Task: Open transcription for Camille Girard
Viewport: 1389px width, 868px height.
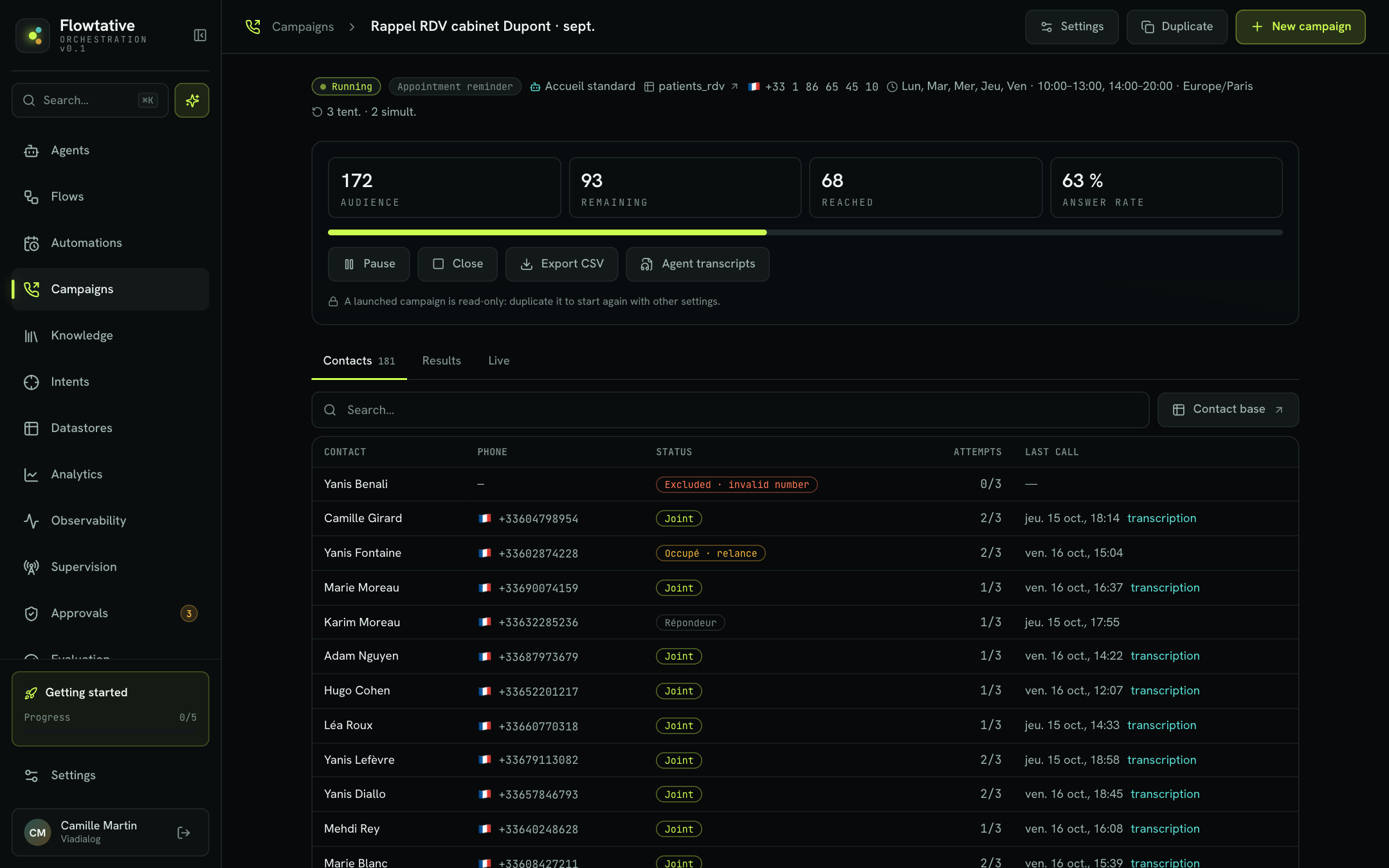Action: coord(1161,518)
